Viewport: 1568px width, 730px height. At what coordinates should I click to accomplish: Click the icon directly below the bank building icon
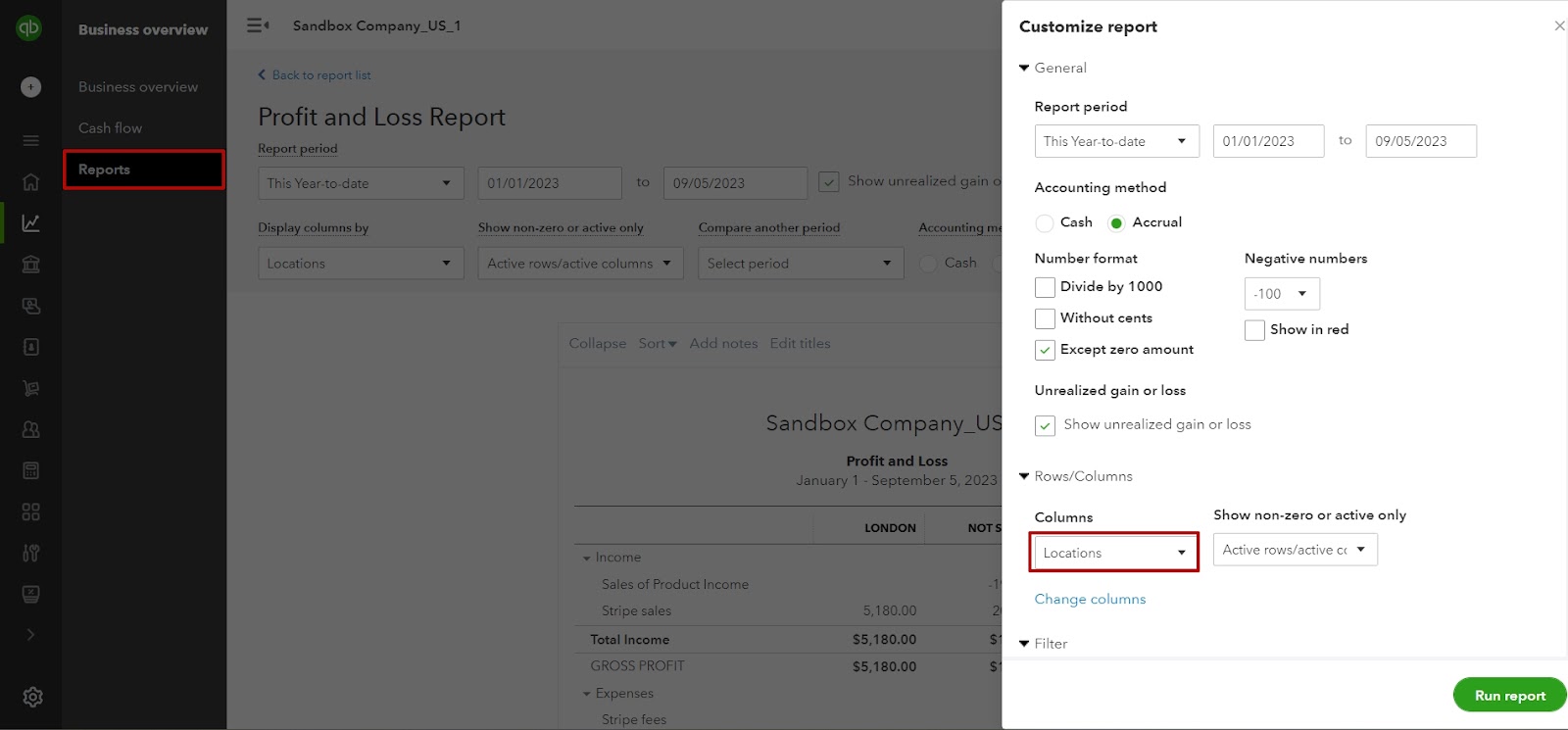[x=31, y=306]
